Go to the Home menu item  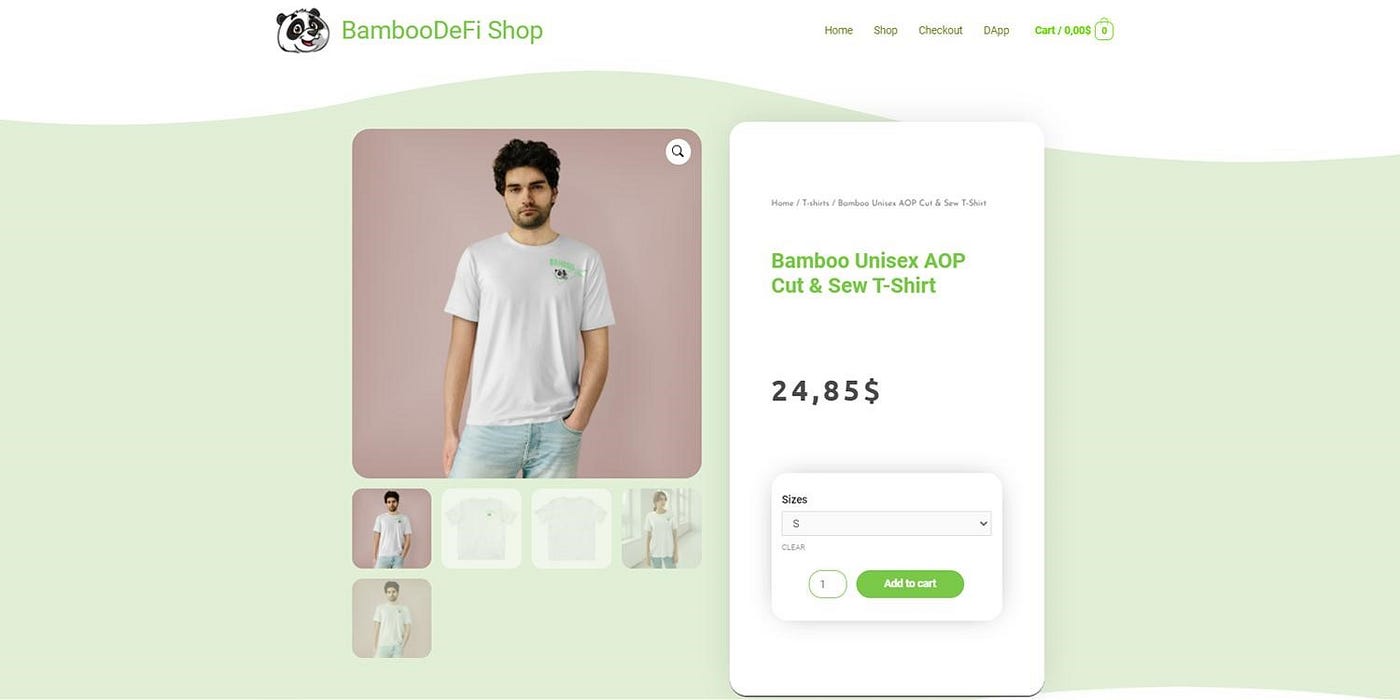tap(838, 31)
